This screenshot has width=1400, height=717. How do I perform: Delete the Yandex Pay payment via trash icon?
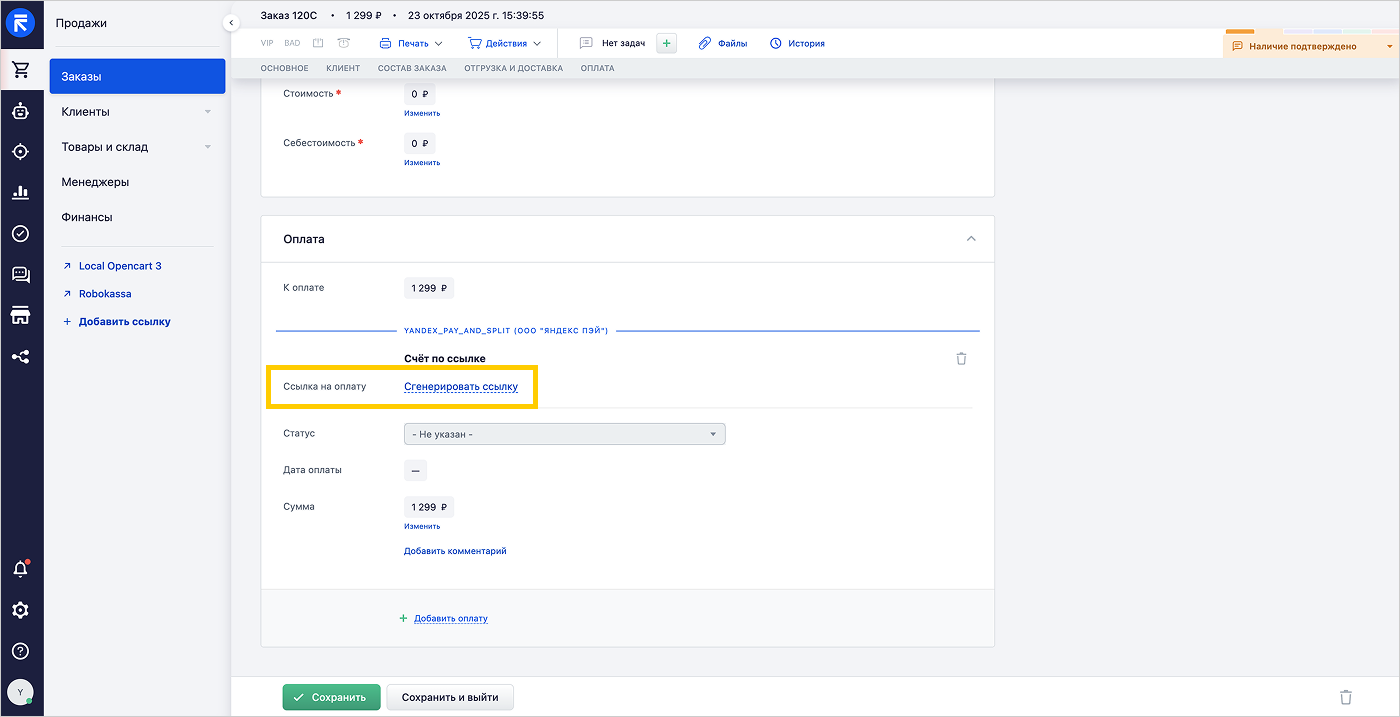[961, 358]
